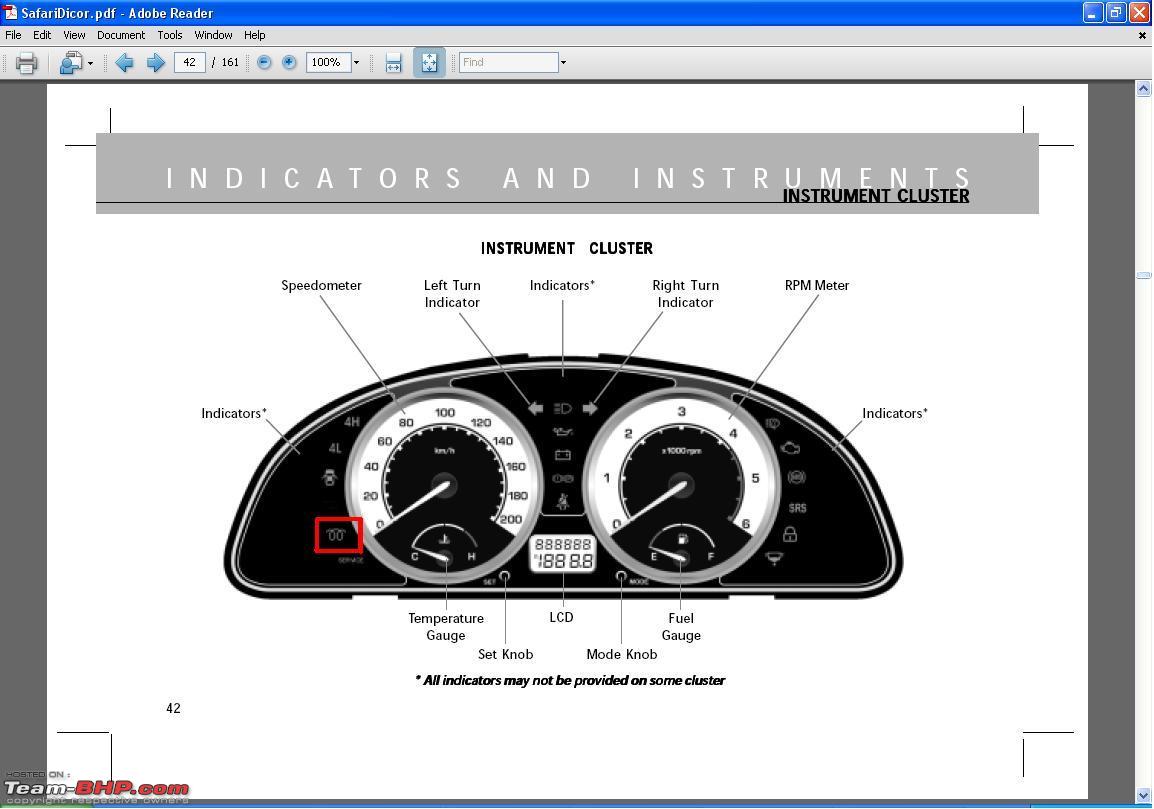Click the 'SRS' airbag indicator in the diagram

click(x=797, y=508)
